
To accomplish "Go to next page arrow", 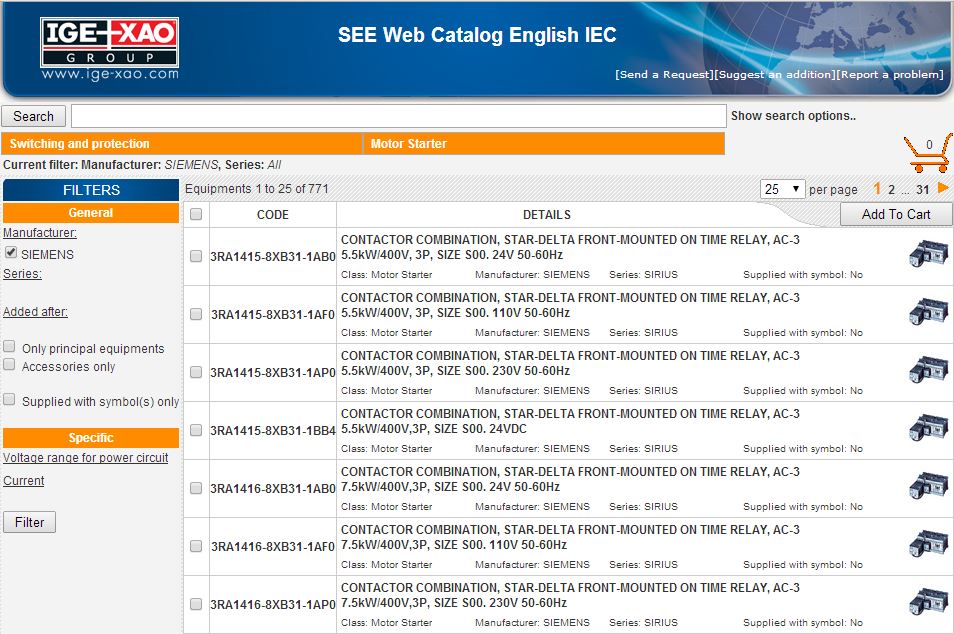I will [x=943, y=188].
